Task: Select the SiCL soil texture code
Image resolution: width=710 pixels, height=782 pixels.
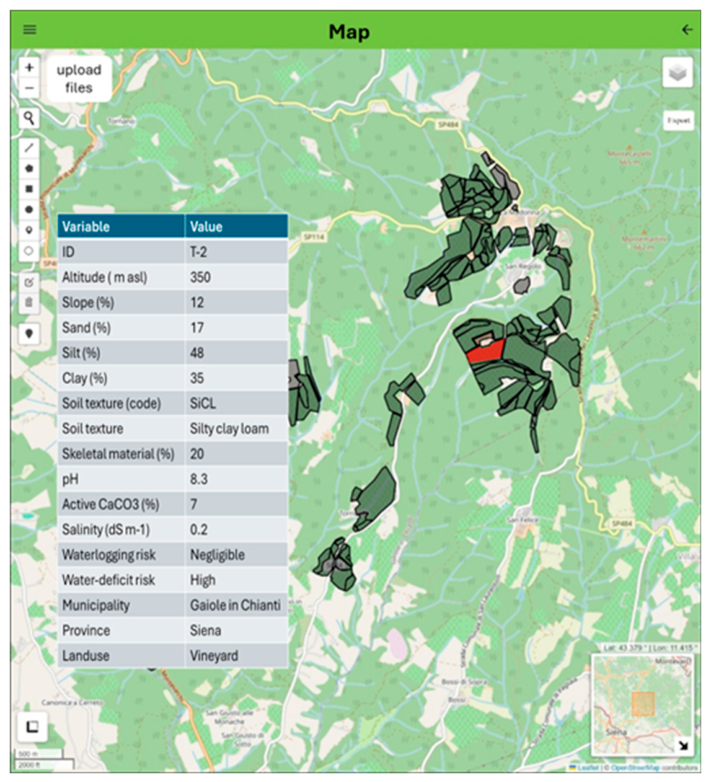Action: (x=202, y=403)
